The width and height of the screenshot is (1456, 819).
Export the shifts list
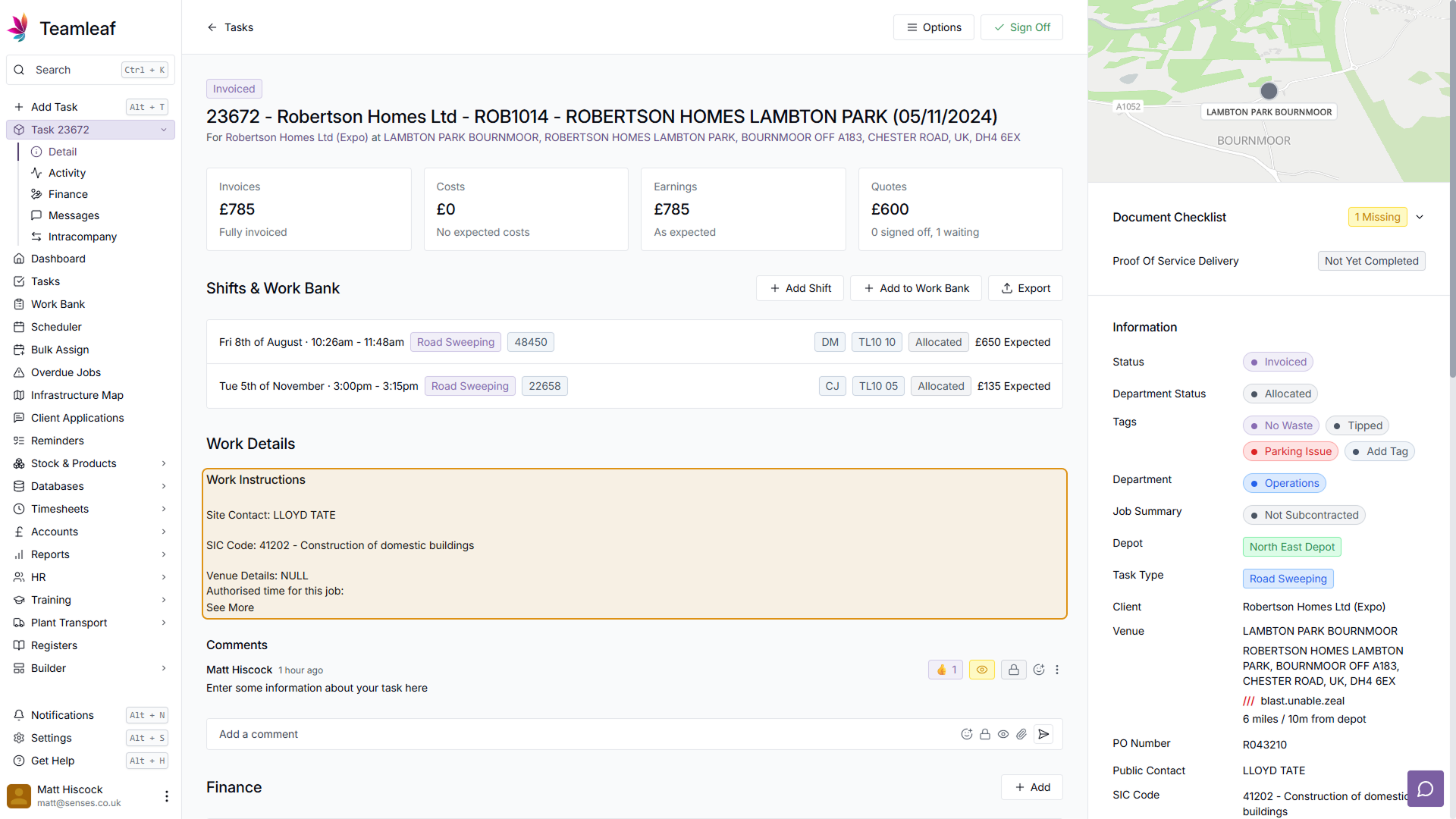click(1025, 288)
